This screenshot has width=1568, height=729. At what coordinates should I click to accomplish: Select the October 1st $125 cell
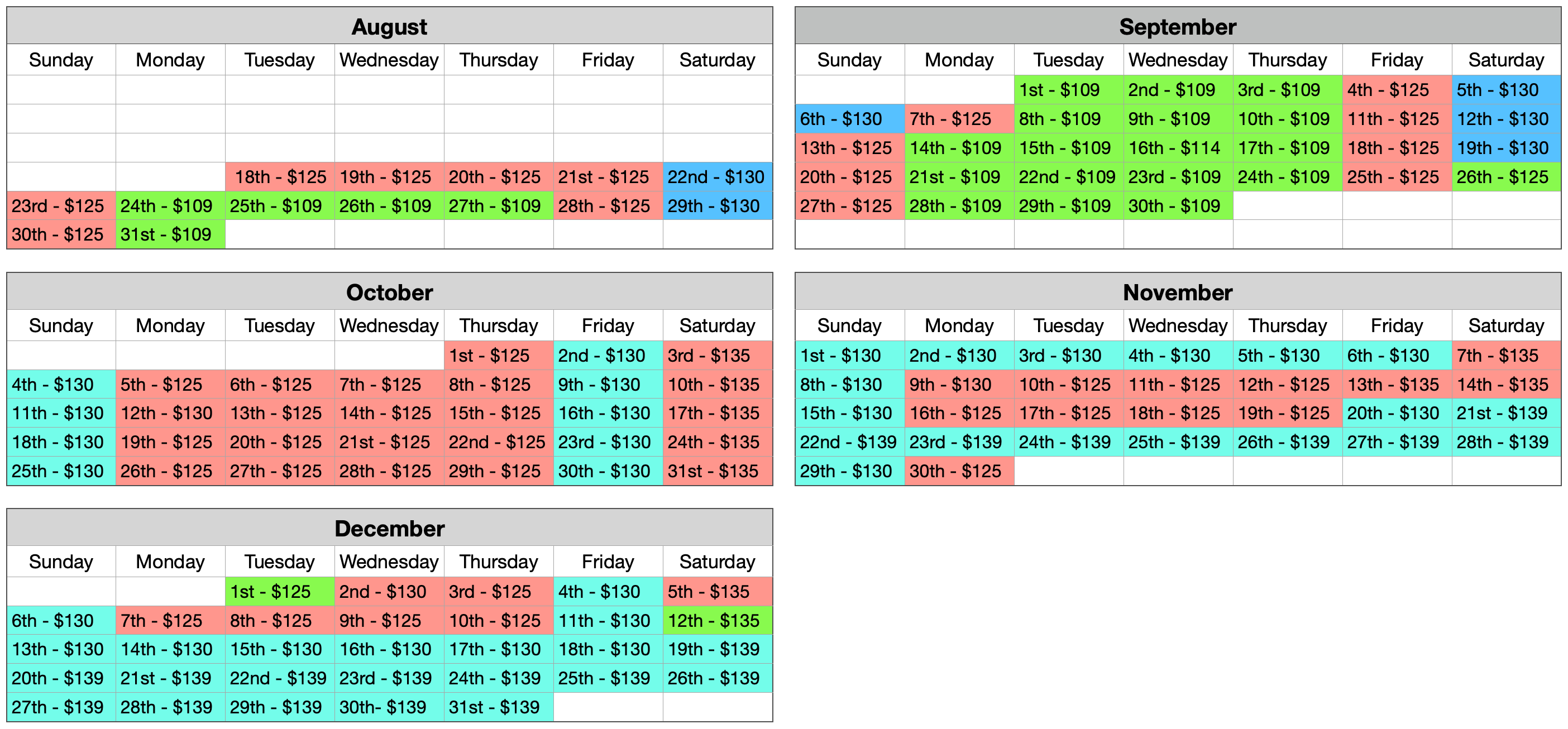coord(498,356)
